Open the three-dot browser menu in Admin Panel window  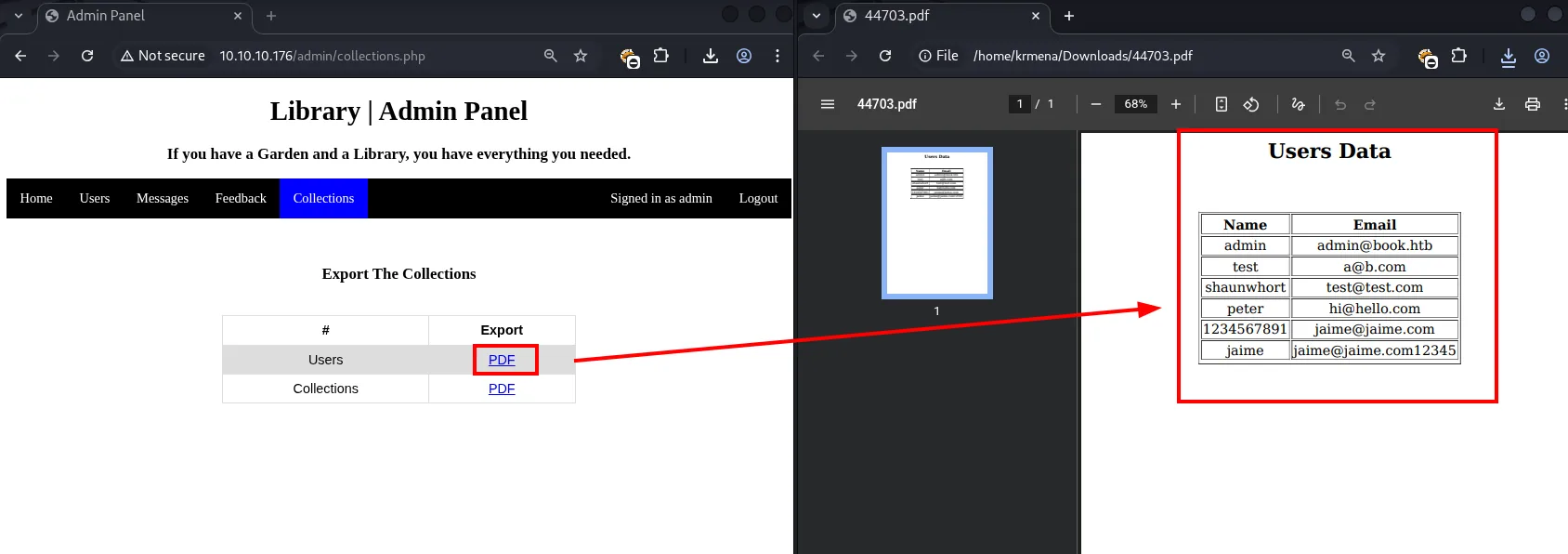777,56
